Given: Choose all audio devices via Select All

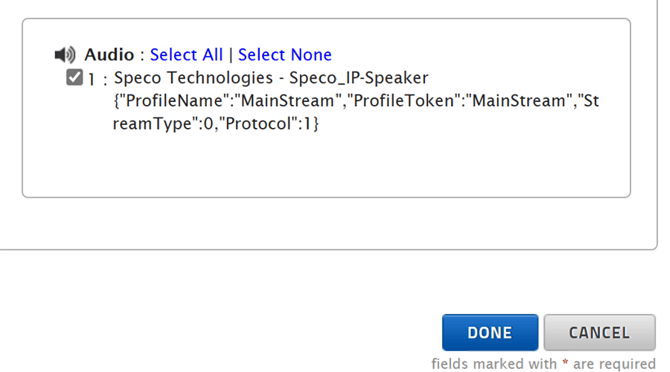Looking at the screenshot, I should pyautogui.click(x=186, y=55).
